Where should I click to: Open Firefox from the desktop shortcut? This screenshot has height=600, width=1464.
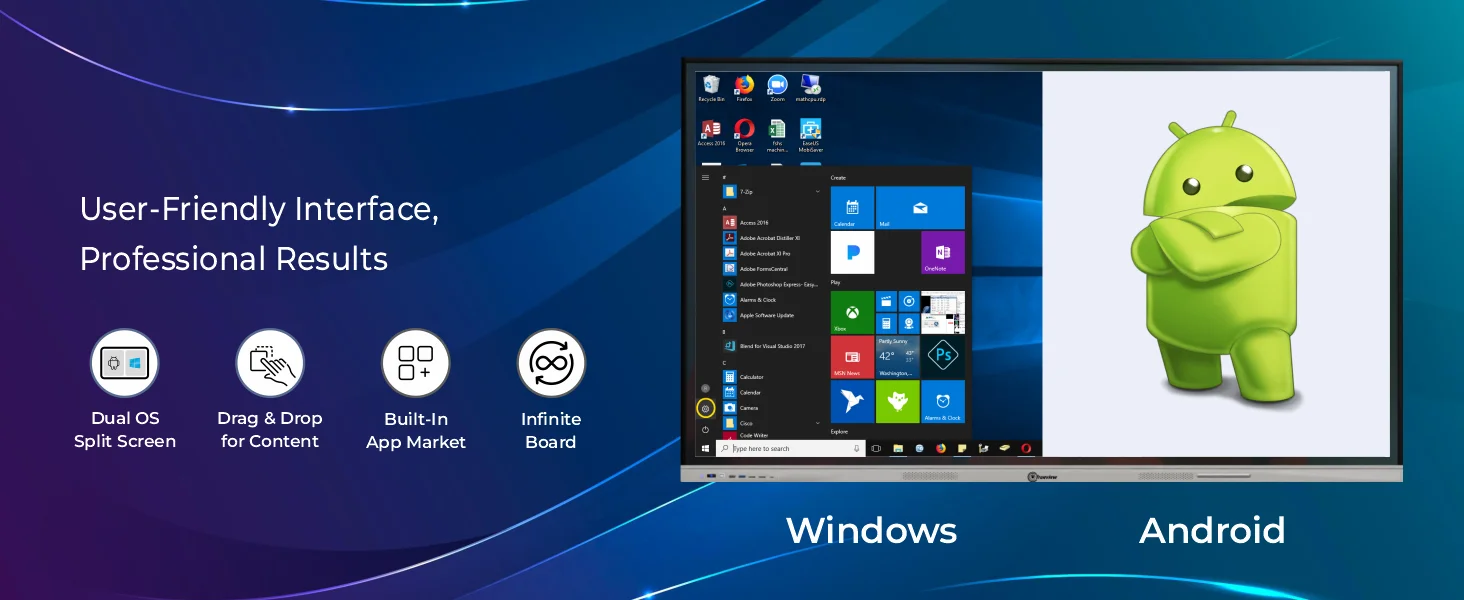744,86
